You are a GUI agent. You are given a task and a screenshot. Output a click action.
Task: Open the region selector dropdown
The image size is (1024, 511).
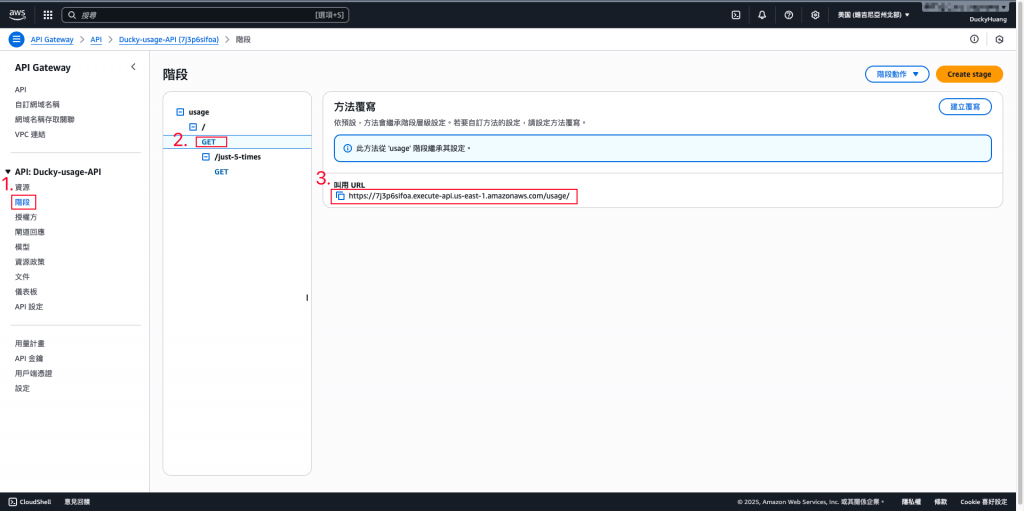874,14
